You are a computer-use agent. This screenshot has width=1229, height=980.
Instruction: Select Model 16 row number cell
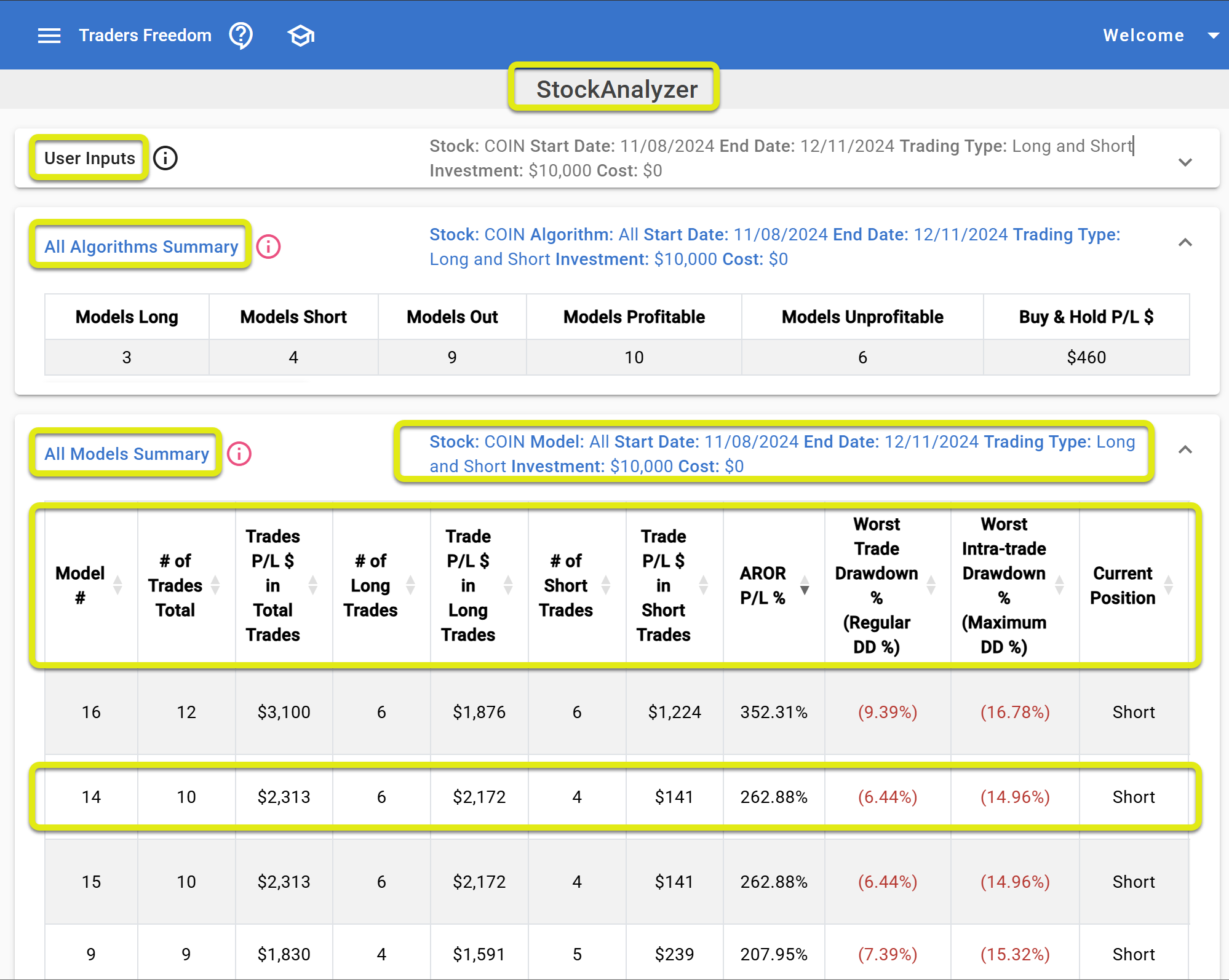point(91,712)
